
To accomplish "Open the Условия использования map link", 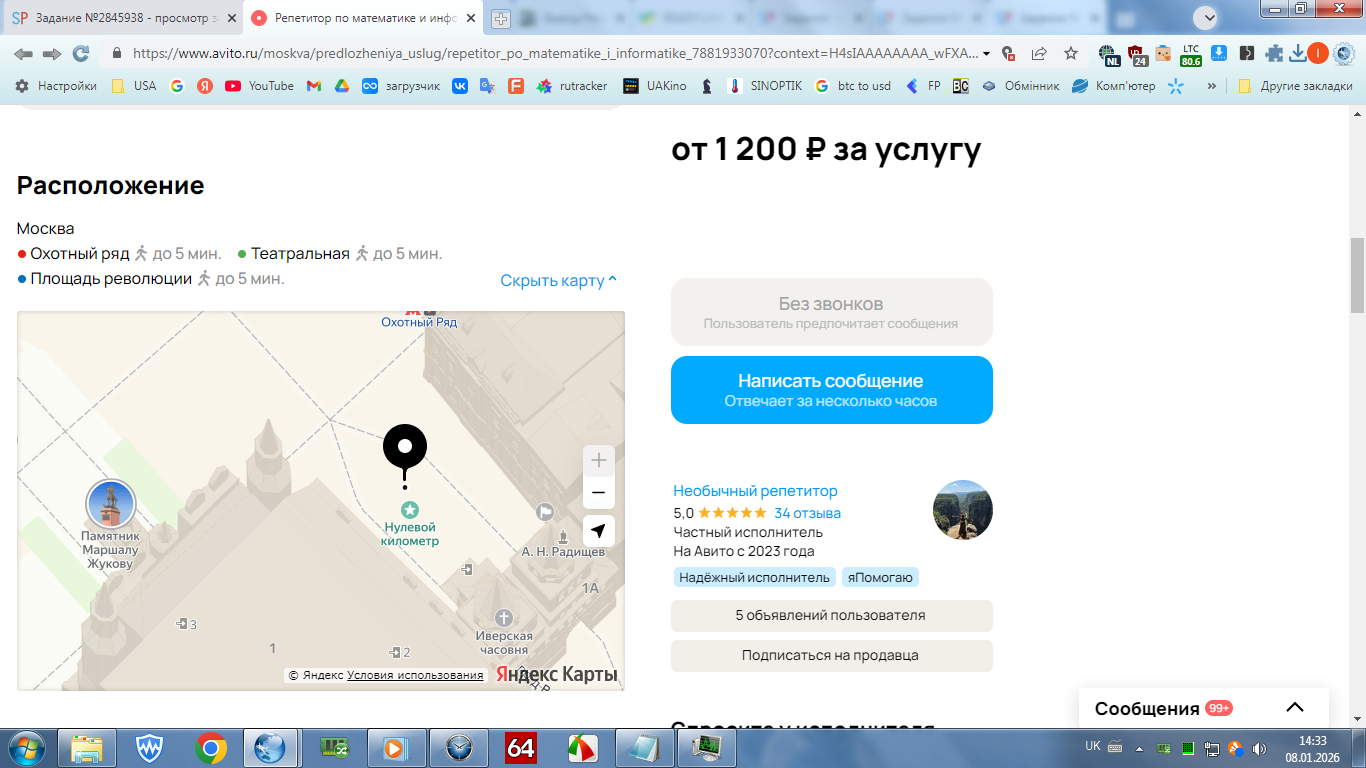I will 415,675.
